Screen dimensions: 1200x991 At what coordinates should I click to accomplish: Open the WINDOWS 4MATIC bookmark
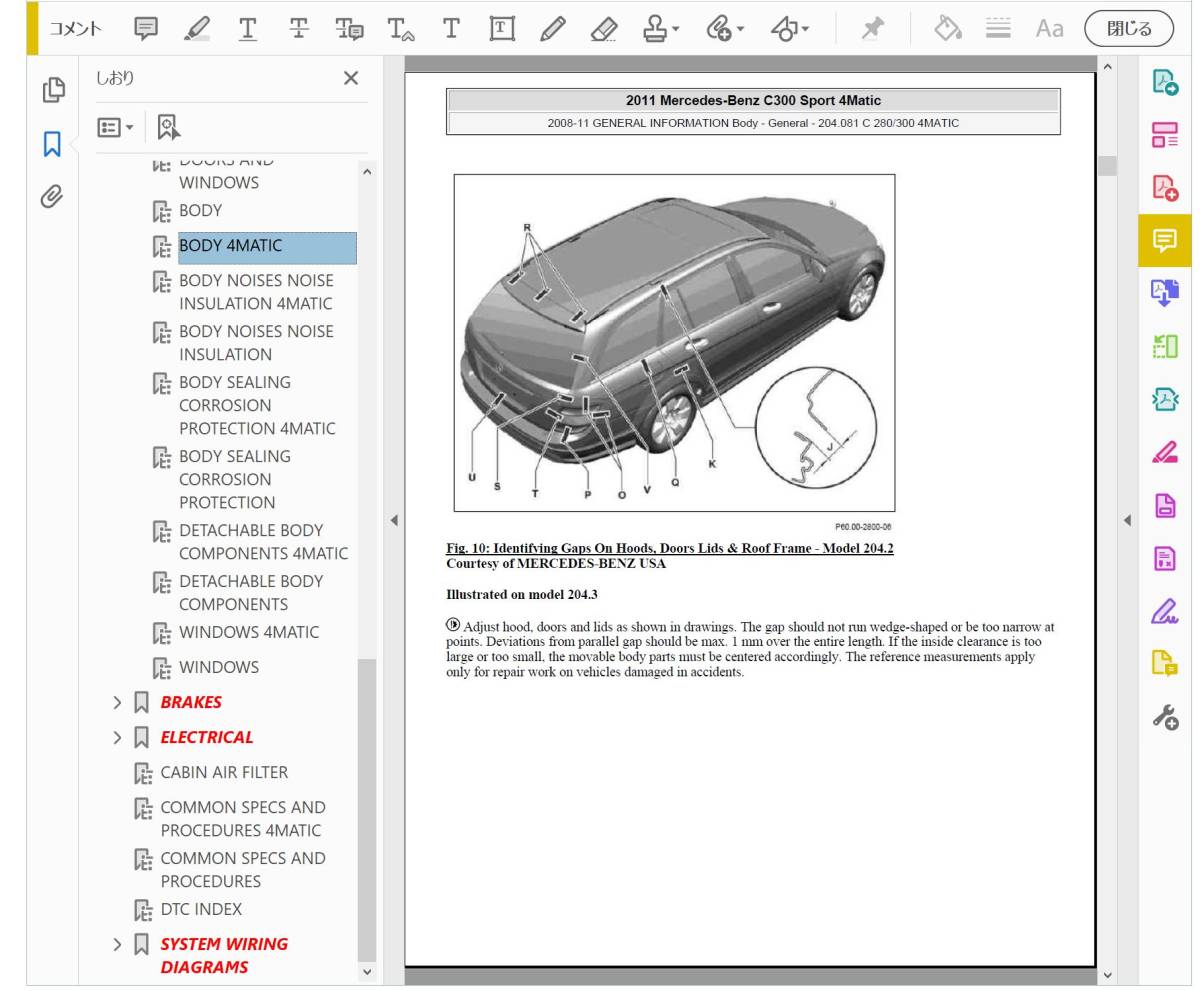coord(249,632)
